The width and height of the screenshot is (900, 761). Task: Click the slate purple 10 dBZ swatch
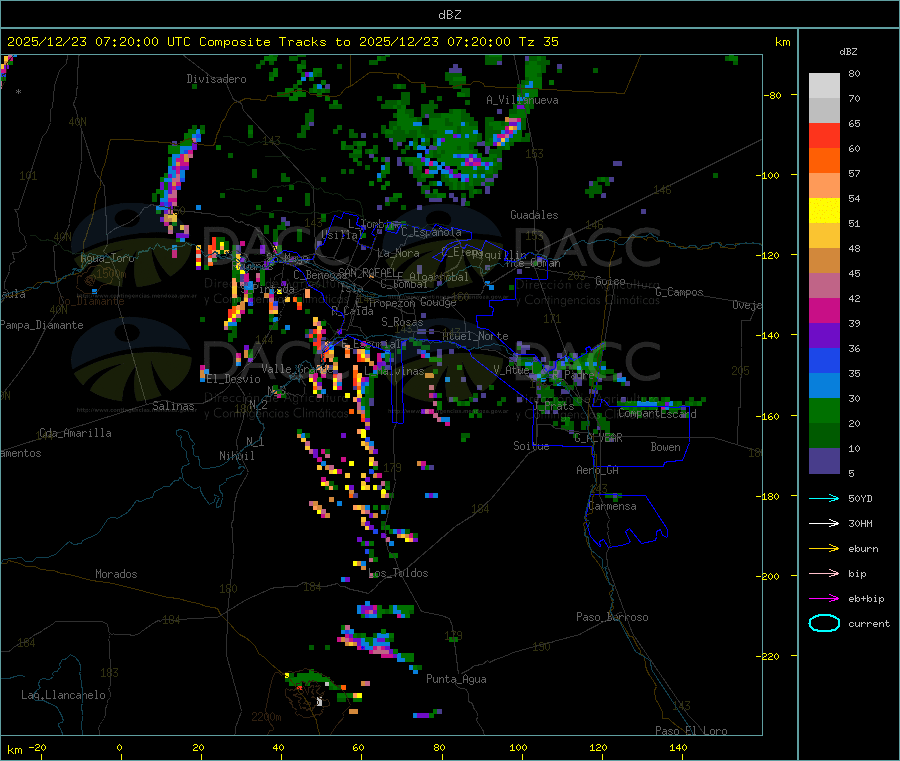point(824,461)
